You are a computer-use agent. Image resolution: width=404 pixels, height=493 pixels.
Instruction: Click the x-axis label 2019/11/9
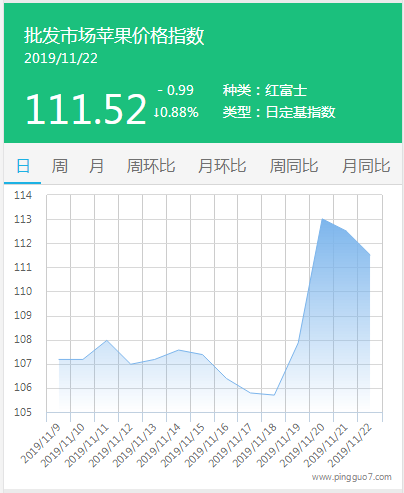tap(41, 444)
